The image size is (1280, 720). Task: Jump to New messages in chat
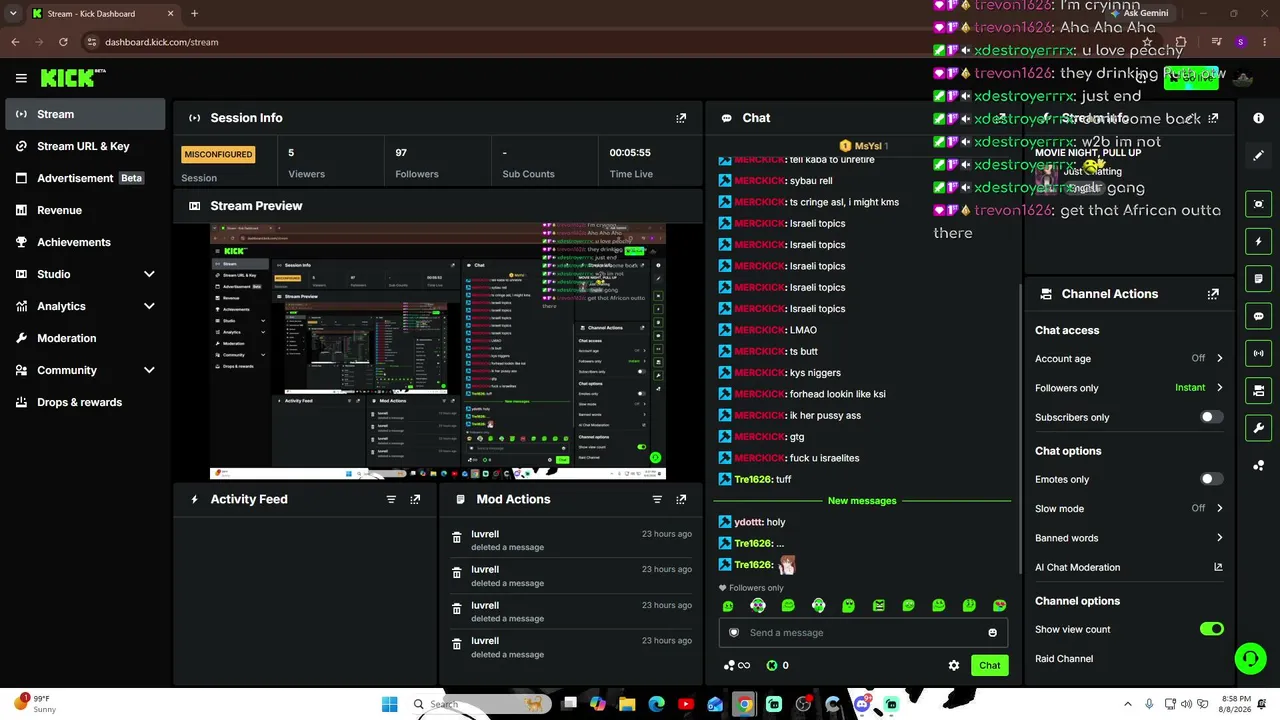coord(862,500)
